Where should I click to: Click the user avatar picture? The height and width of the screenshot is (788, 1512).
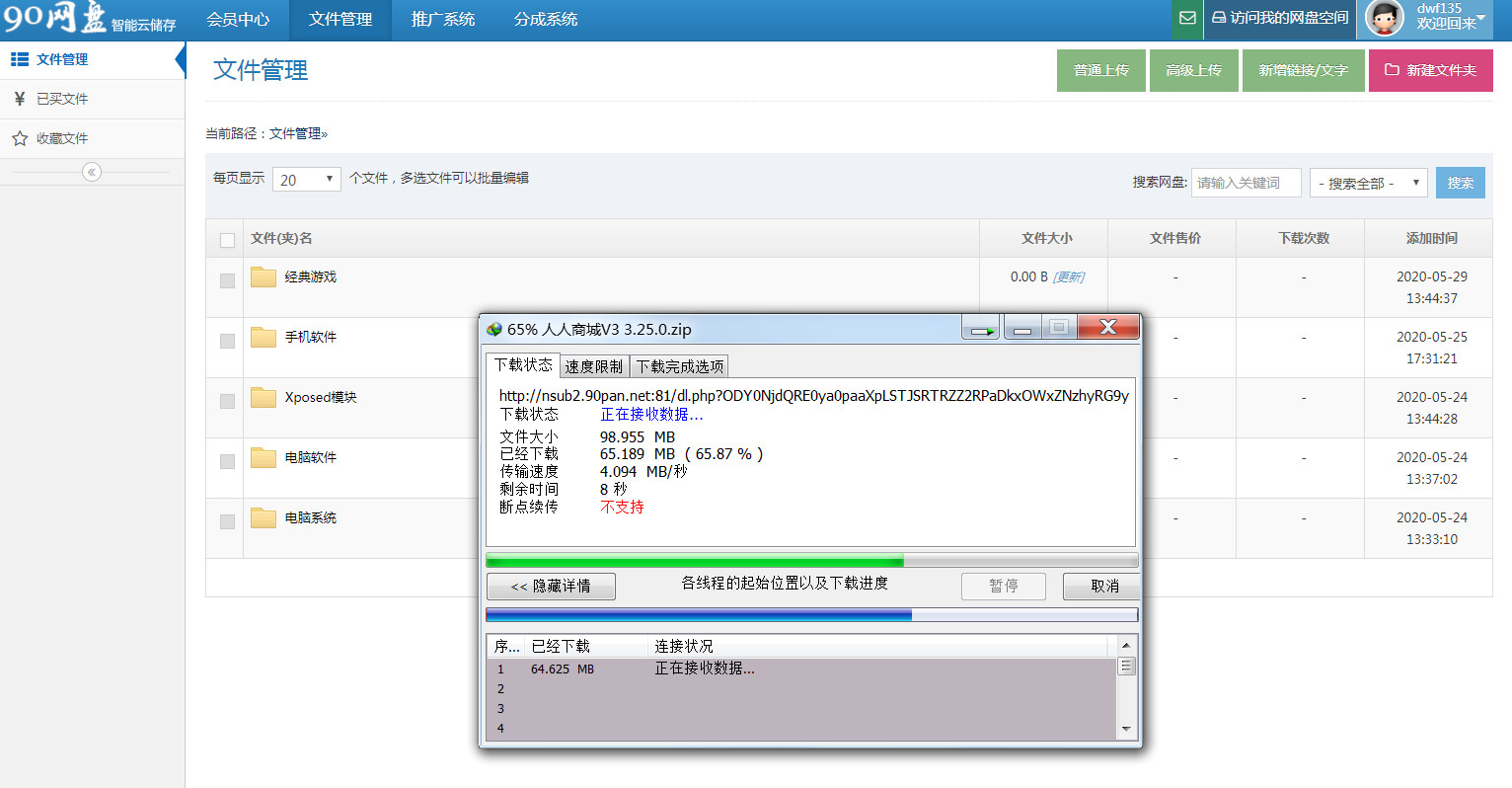[1384, 18]
